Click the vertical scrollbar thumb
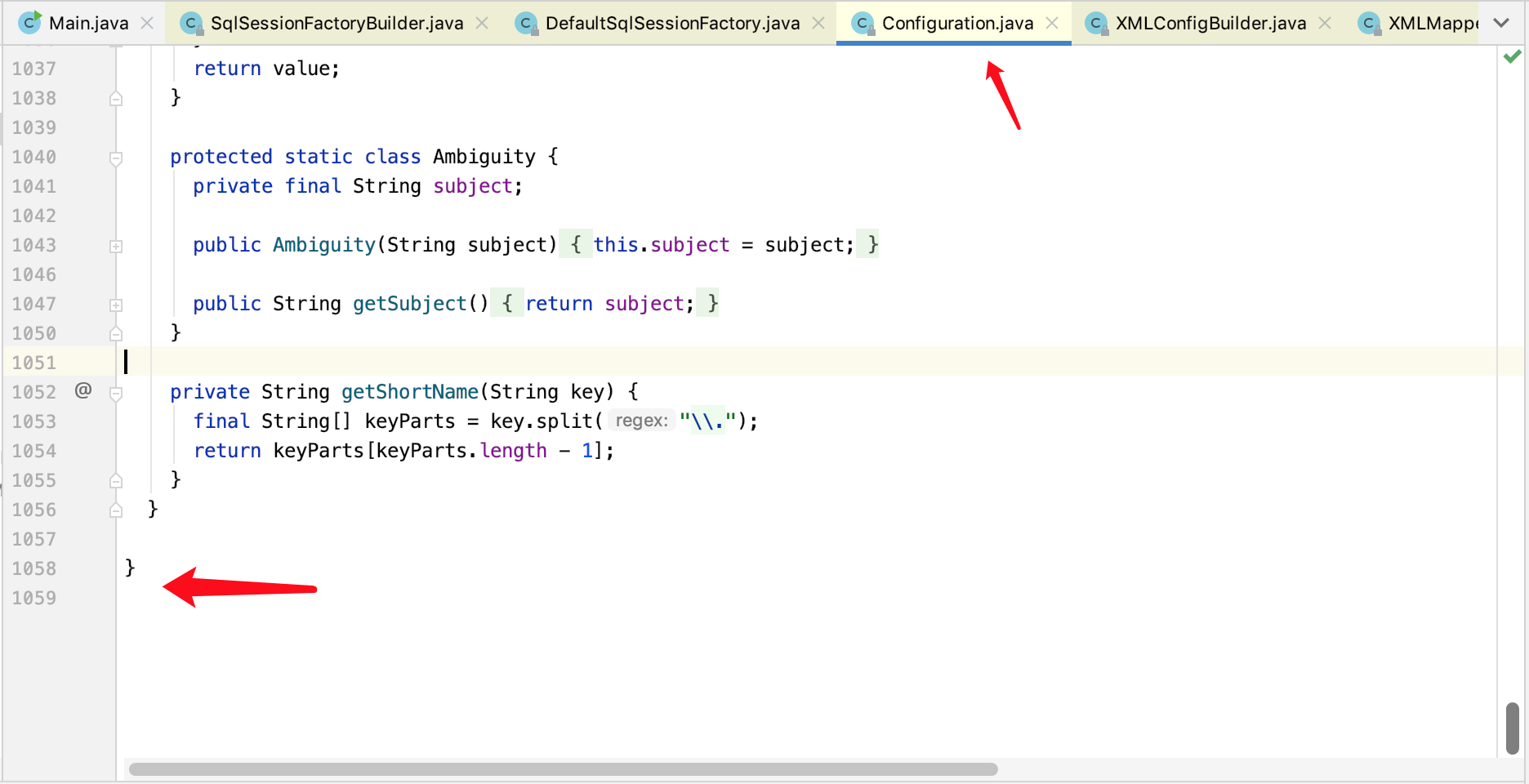 [1512, 728]
